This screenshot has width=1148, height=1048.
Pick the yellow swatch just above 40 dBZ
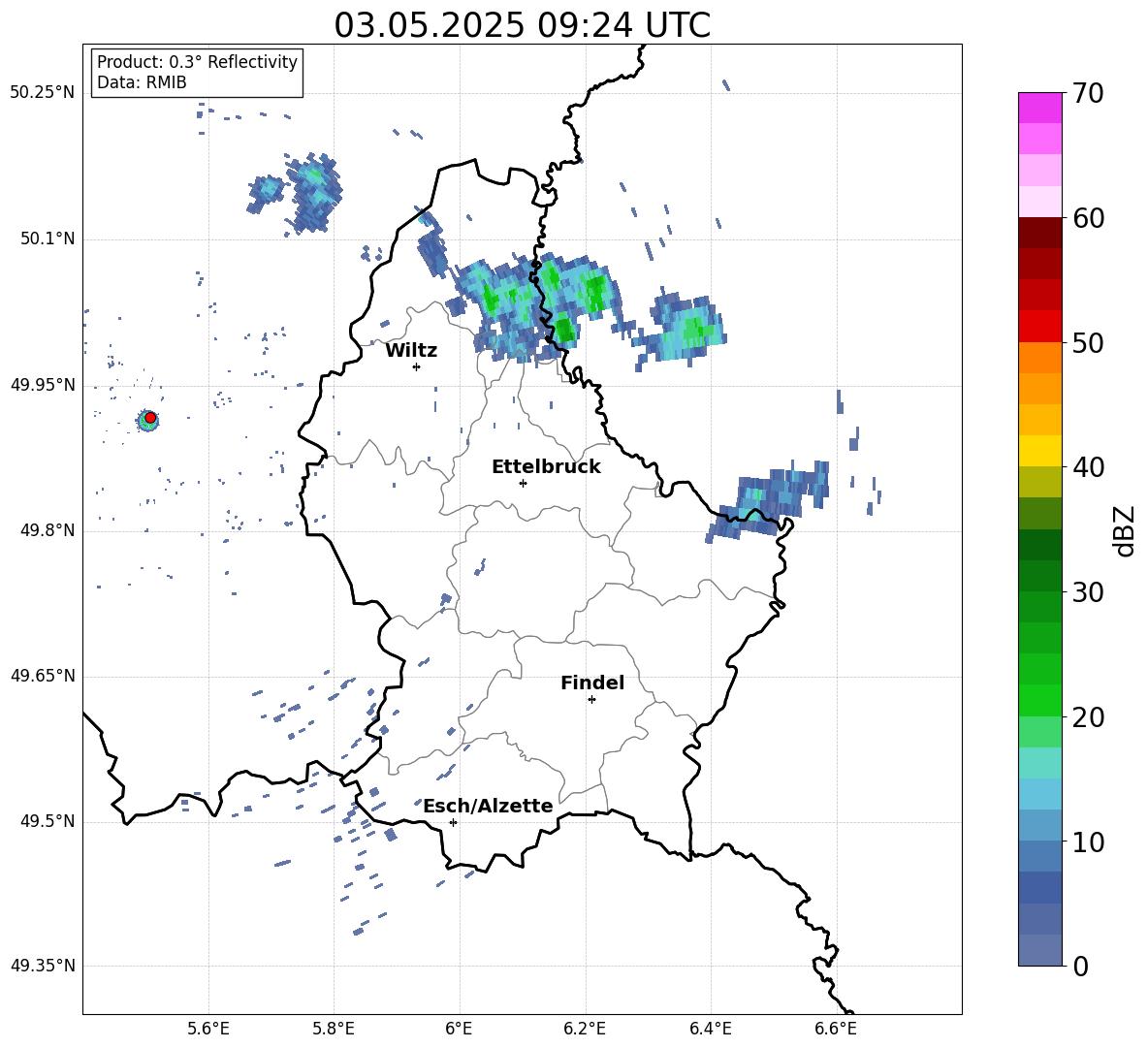click(1039, 451)
